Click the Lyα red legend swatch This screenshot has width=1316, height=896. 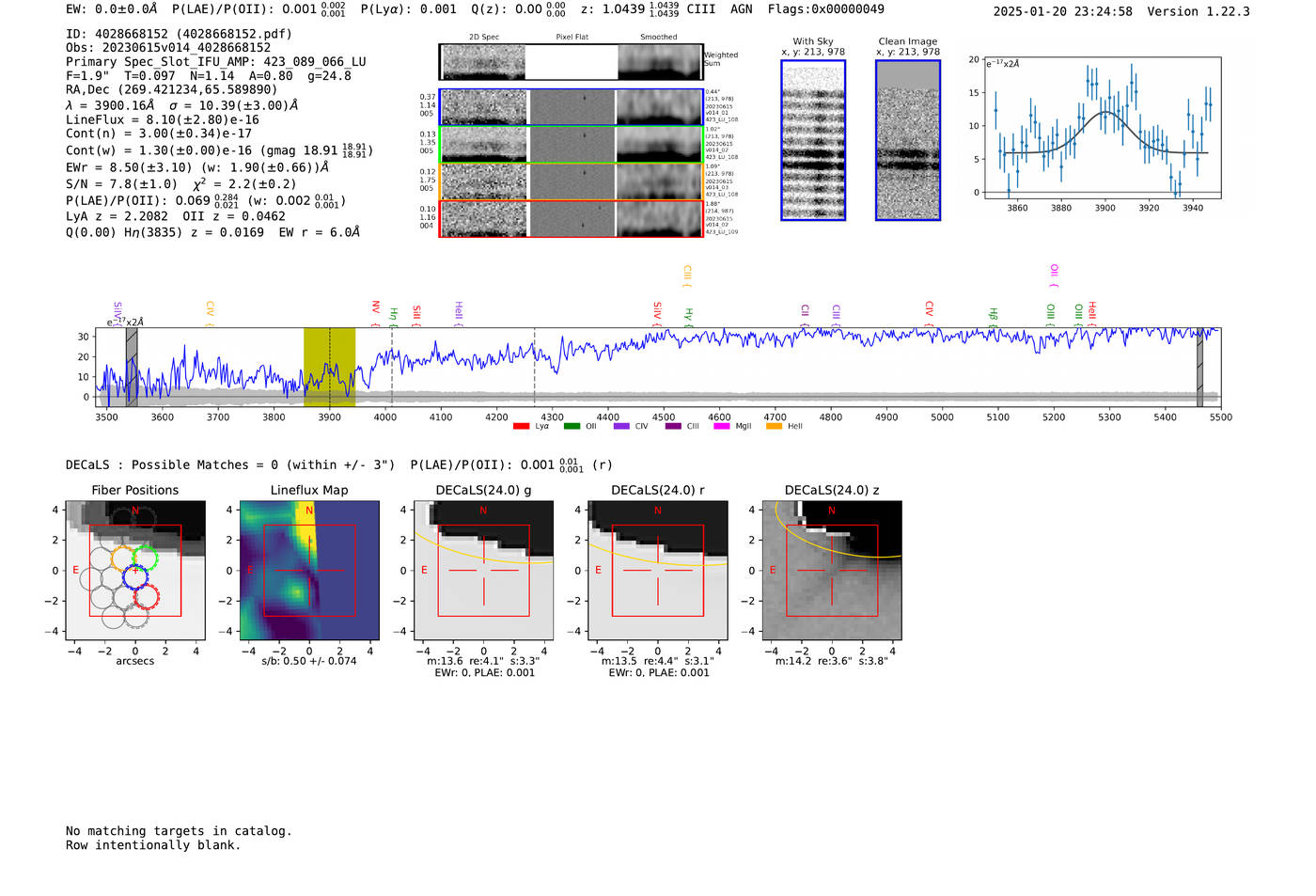coord(521,427)
